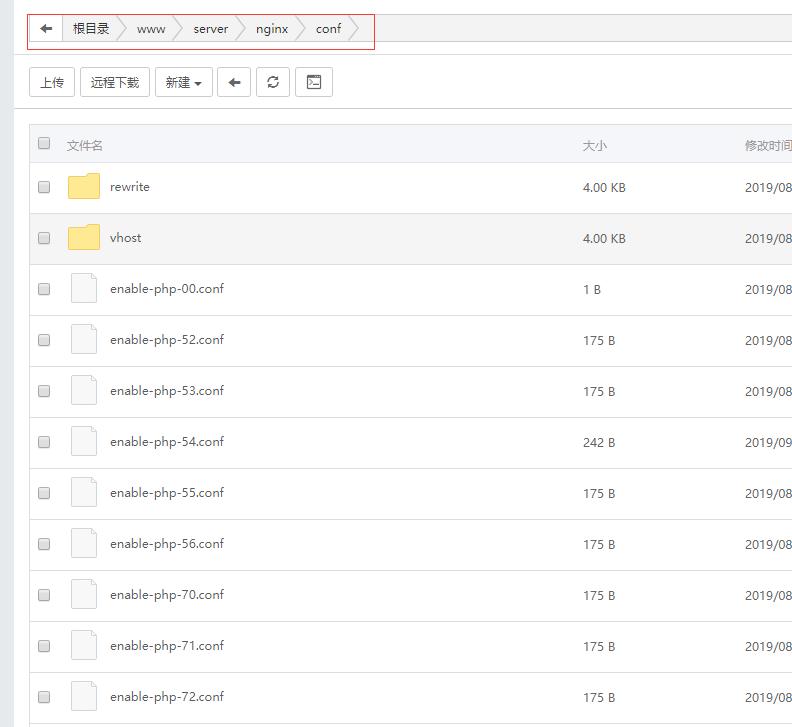
Task: Open file enable-php-72.conf
Action: pyautogui.click(x=167, y=697)
